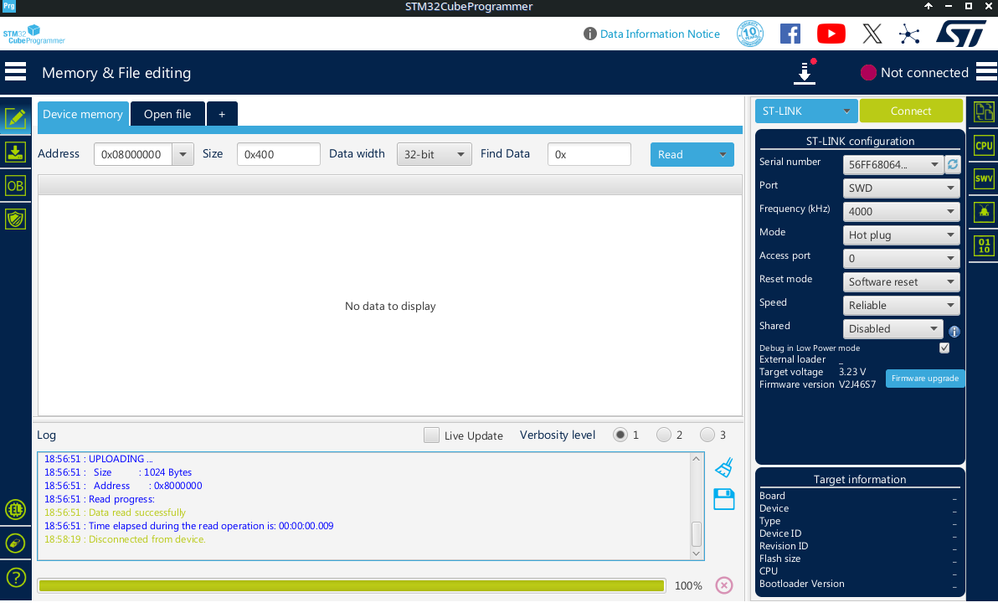
Task: Open the YouTube icon
Action: (831, 34)
